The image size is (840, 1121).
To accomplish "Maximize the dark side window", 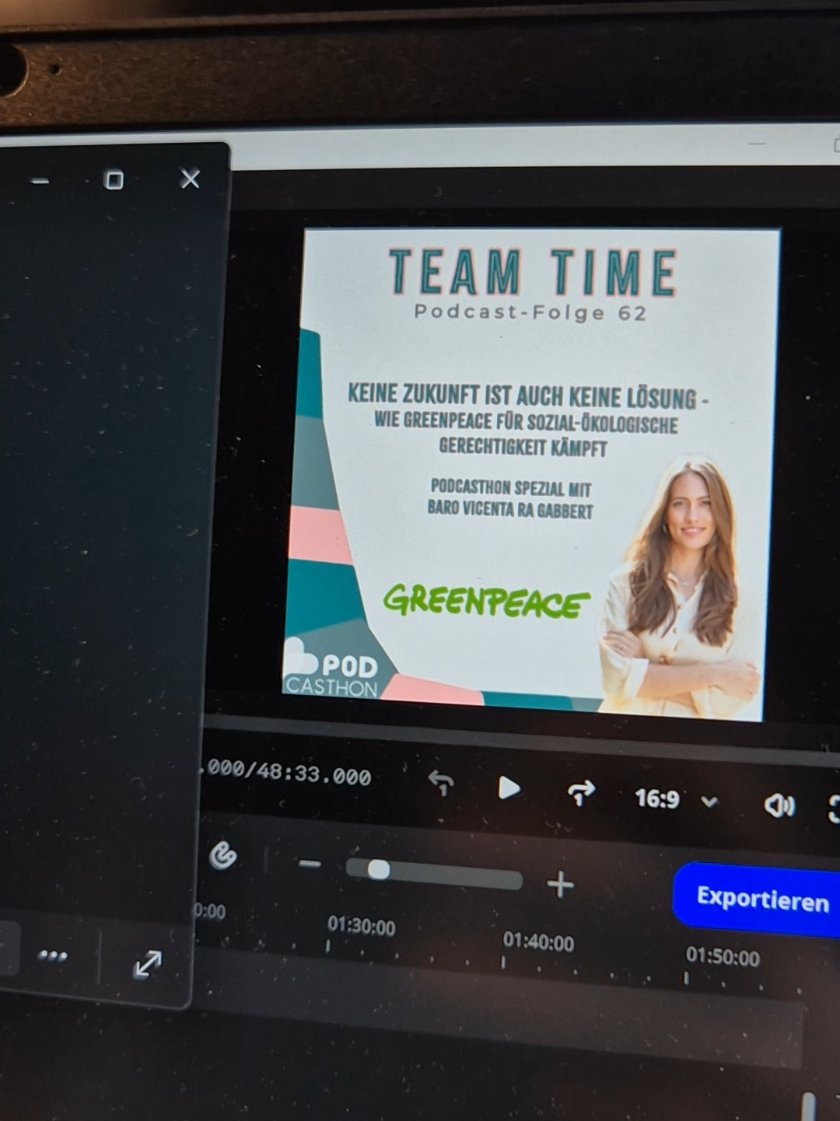I will pyautogui.click(x=114, y=179).
